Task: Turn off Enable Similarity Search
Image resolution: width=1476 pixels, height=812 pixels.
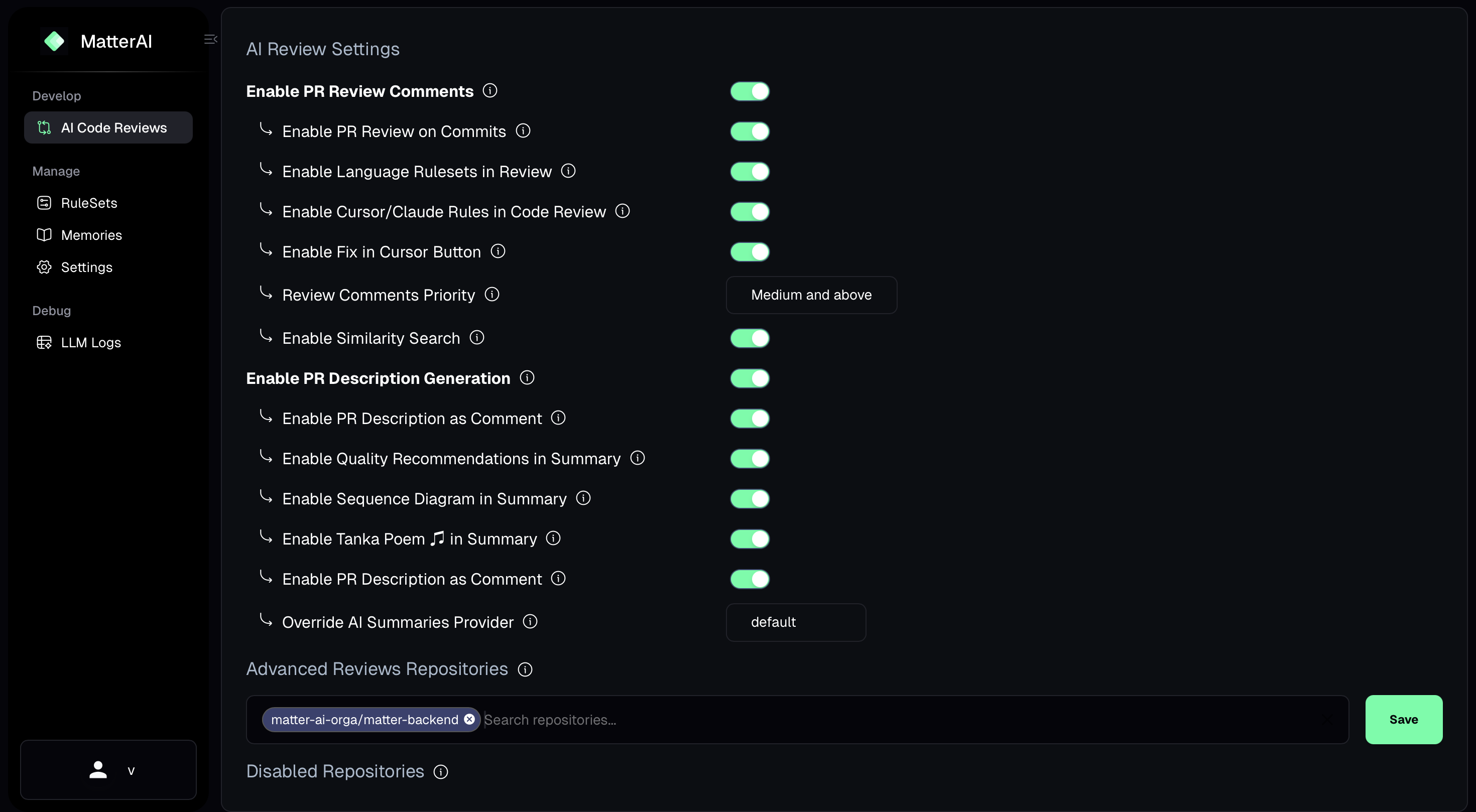Action: tap(750, 338)
